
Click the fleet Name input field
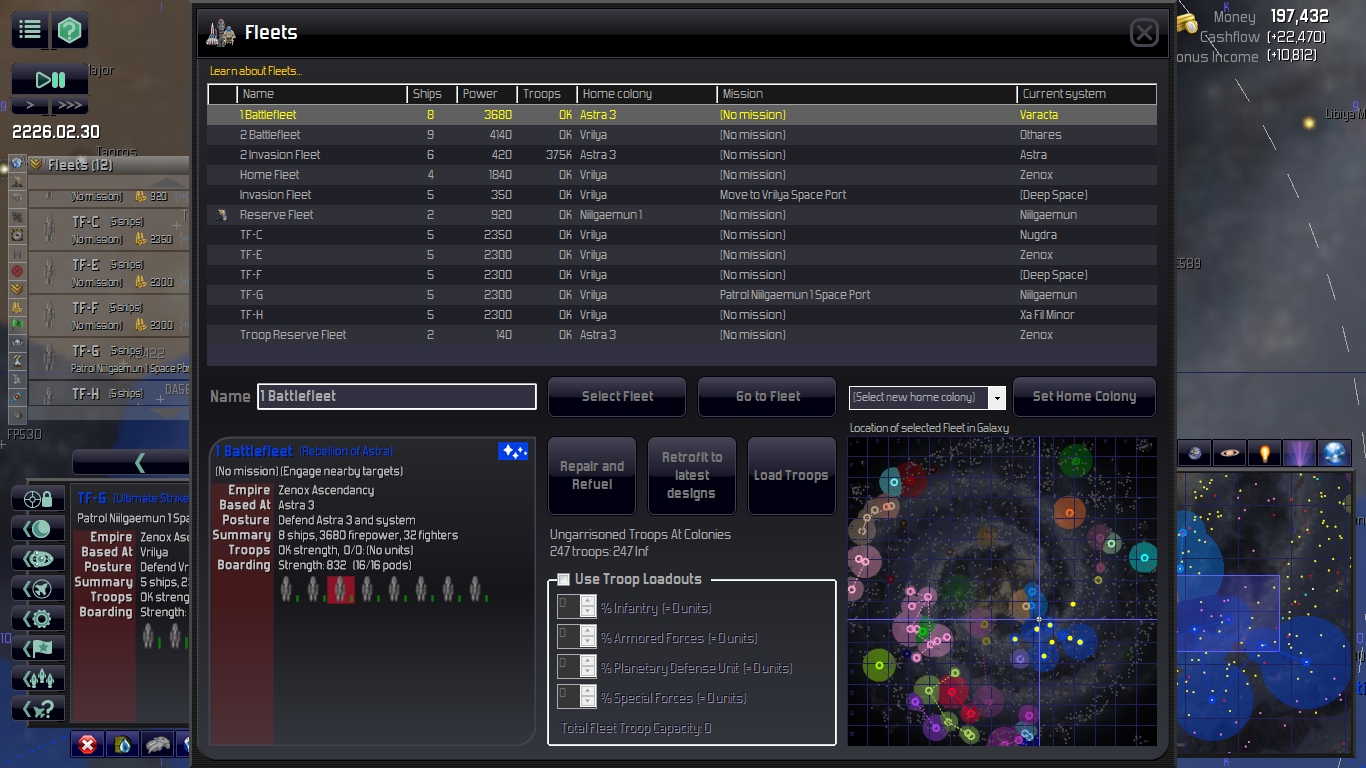click(397, 397)
